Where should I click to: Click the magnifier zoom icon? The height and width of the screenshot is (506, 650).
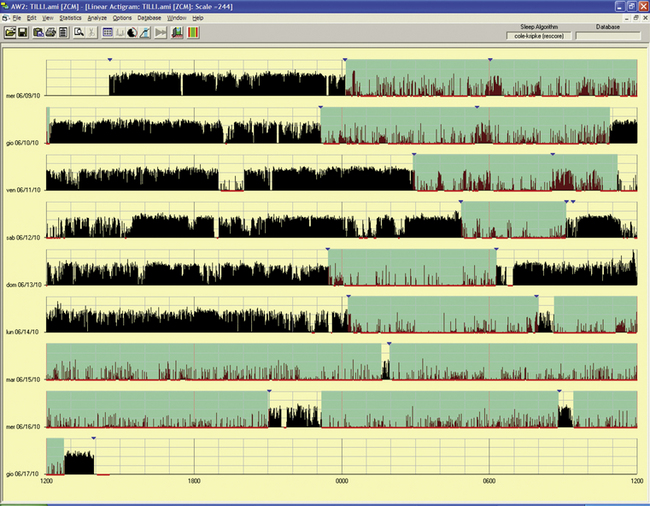(77, 32)
